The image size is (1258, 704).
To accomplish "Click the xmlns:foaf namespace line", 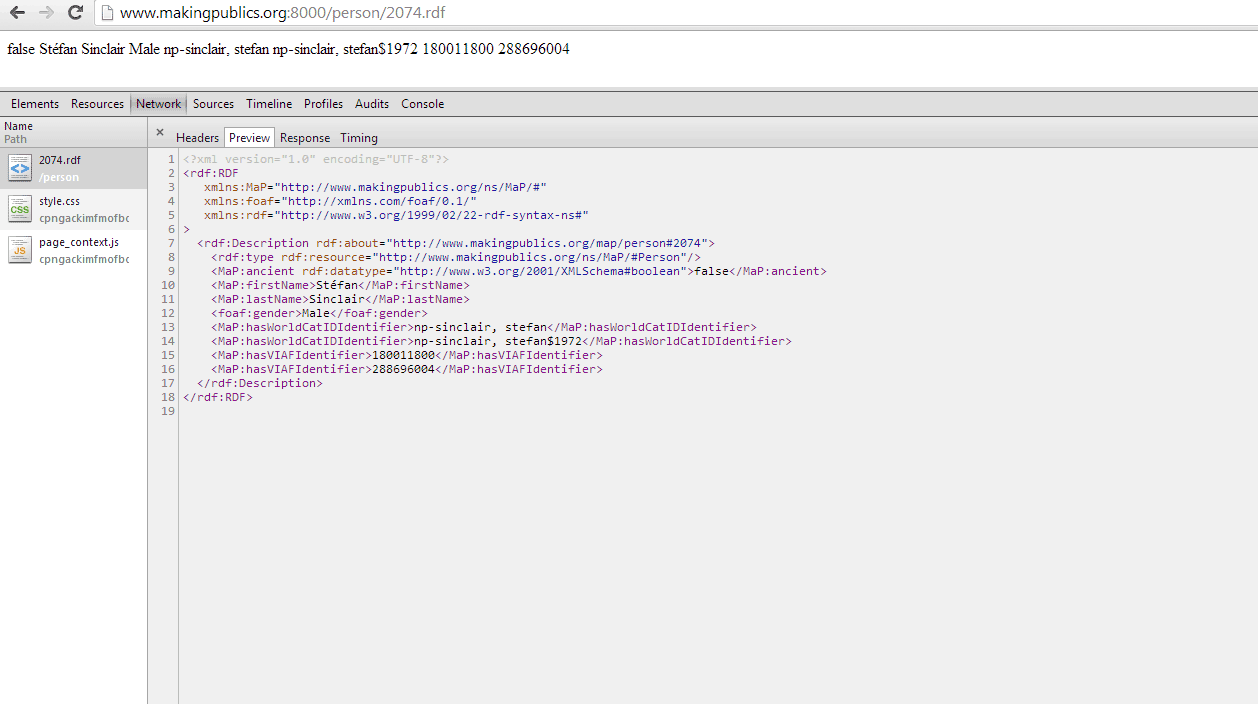I will (340, 201).
